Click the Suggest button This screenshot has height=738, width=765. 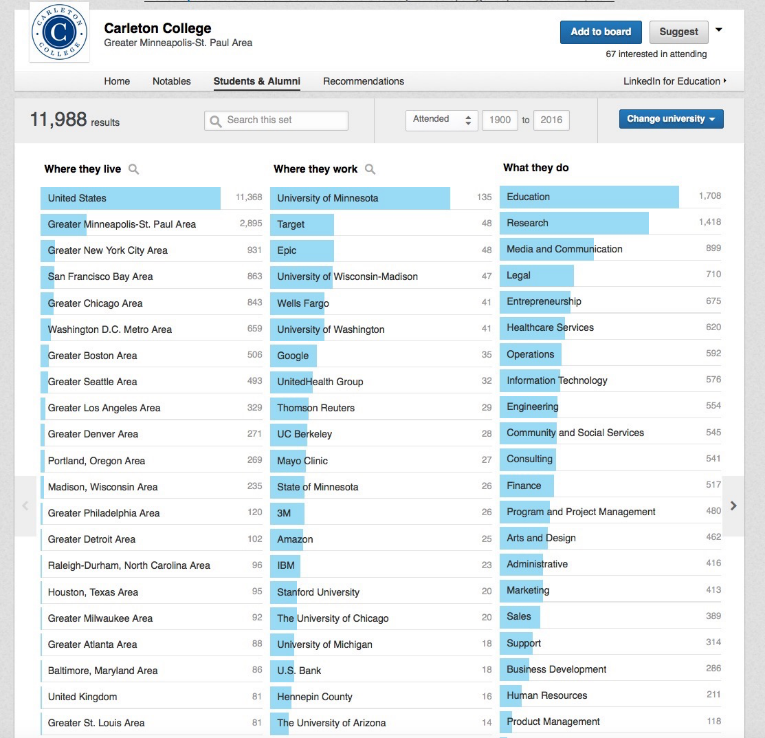(x=679, y=32)
